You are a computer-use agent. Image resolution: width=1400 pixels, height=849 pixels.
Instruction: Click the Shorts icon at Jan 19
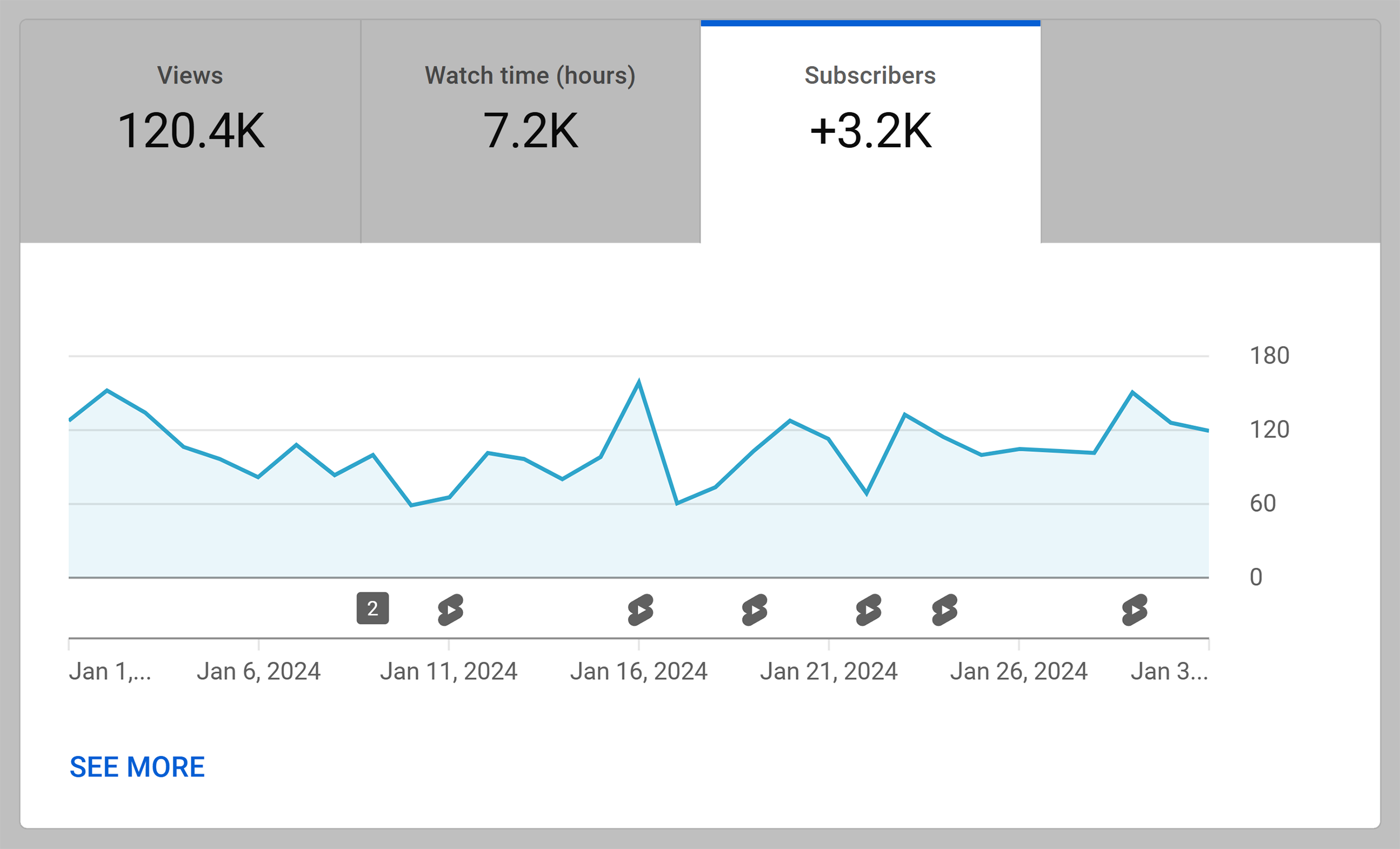click(754, 610)
